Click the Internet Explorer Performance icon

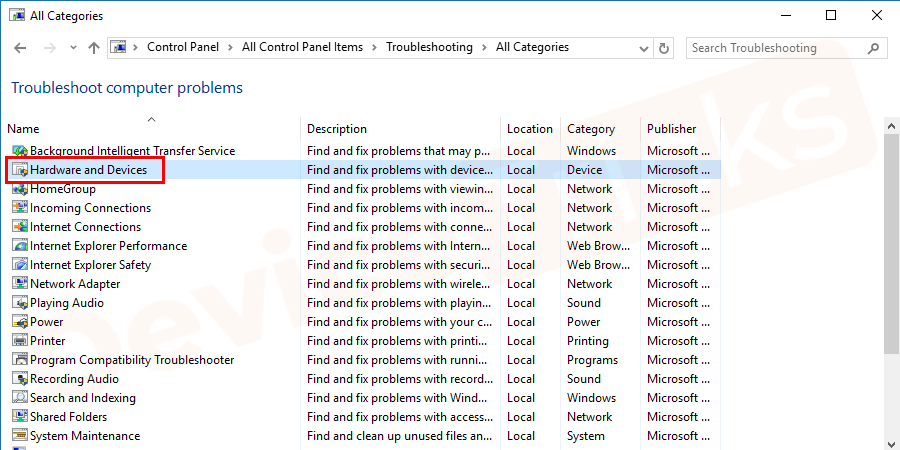(20, 246)
